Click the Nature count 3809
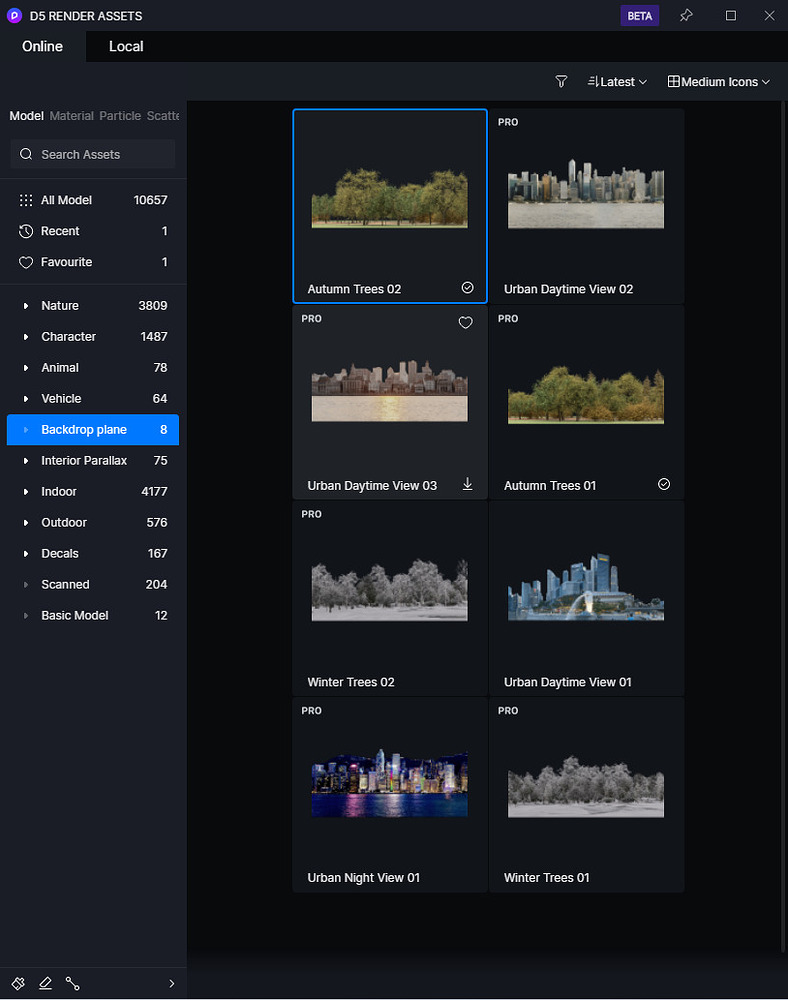This screenshot has width=788, height=1000. pos(153,306)
